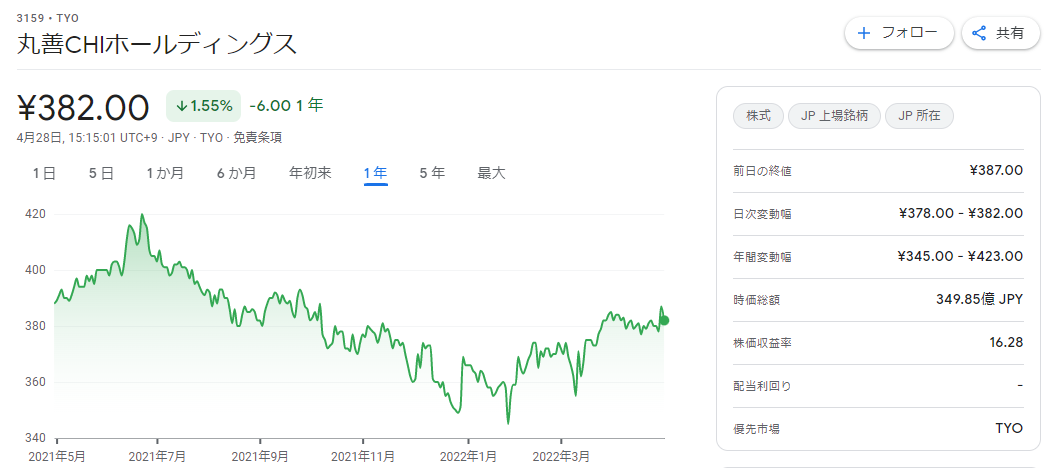
Task: Click the chart peak near 2021年7月
Action: [x=142, y=214]
